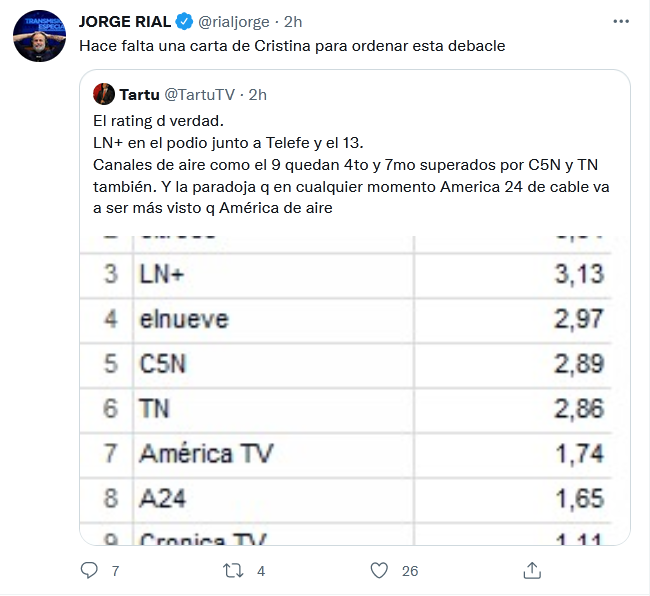
Task: Click the Tartu display name in the quoted tweet
Action: 139,95
